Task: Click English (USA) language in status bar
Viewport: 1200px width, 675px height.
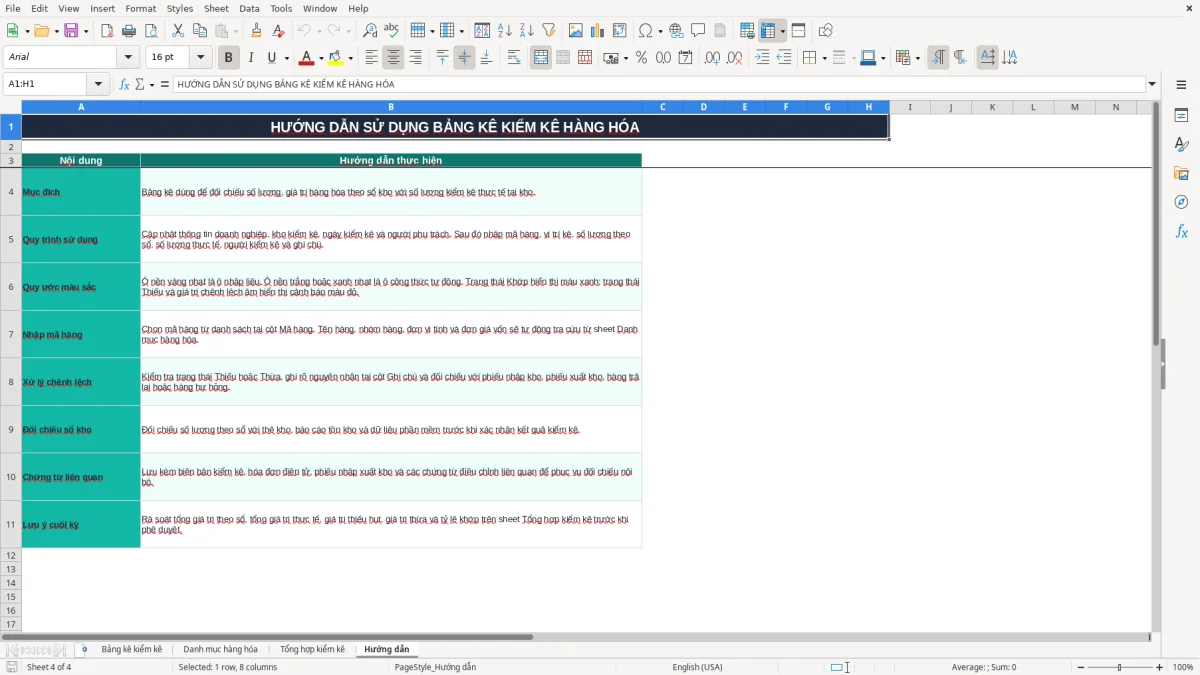Action: tap(697, 667)
